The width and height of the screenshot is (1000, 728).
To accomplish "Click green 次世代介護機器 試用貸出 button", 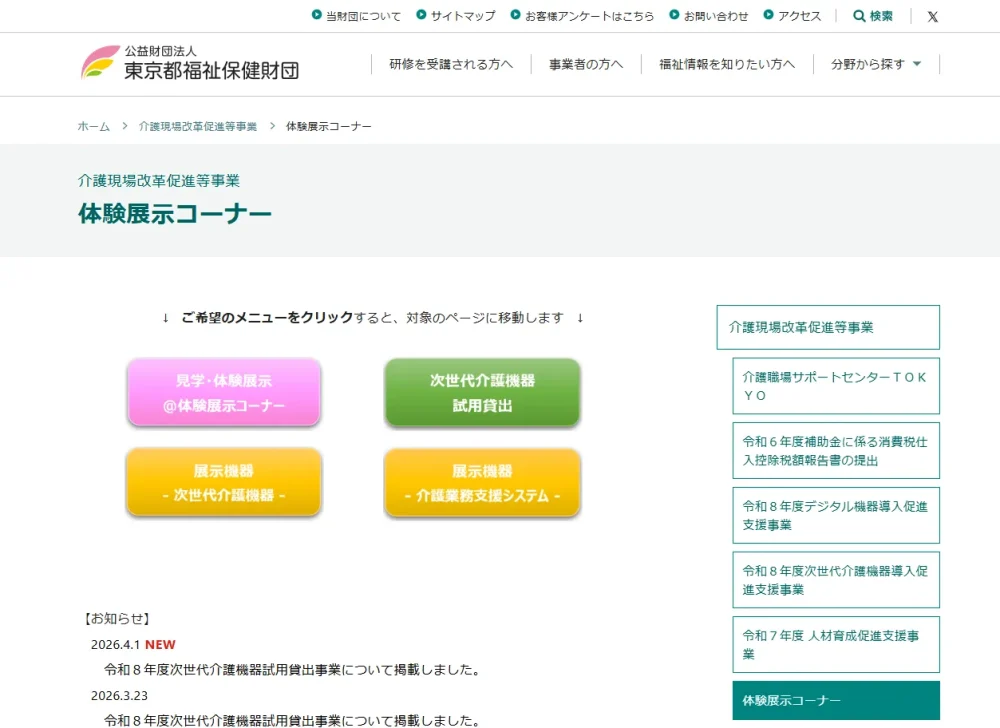I will point(482,392).
